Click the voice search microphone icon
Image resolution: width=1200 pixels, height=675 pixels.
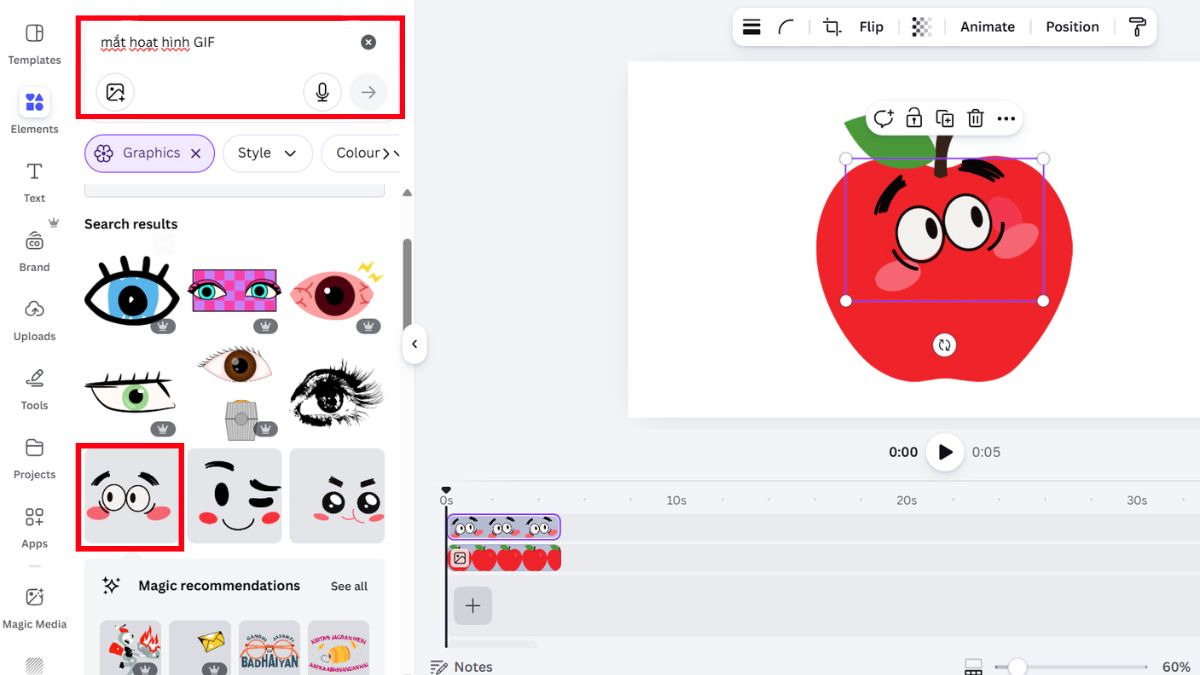coord(322,93)
